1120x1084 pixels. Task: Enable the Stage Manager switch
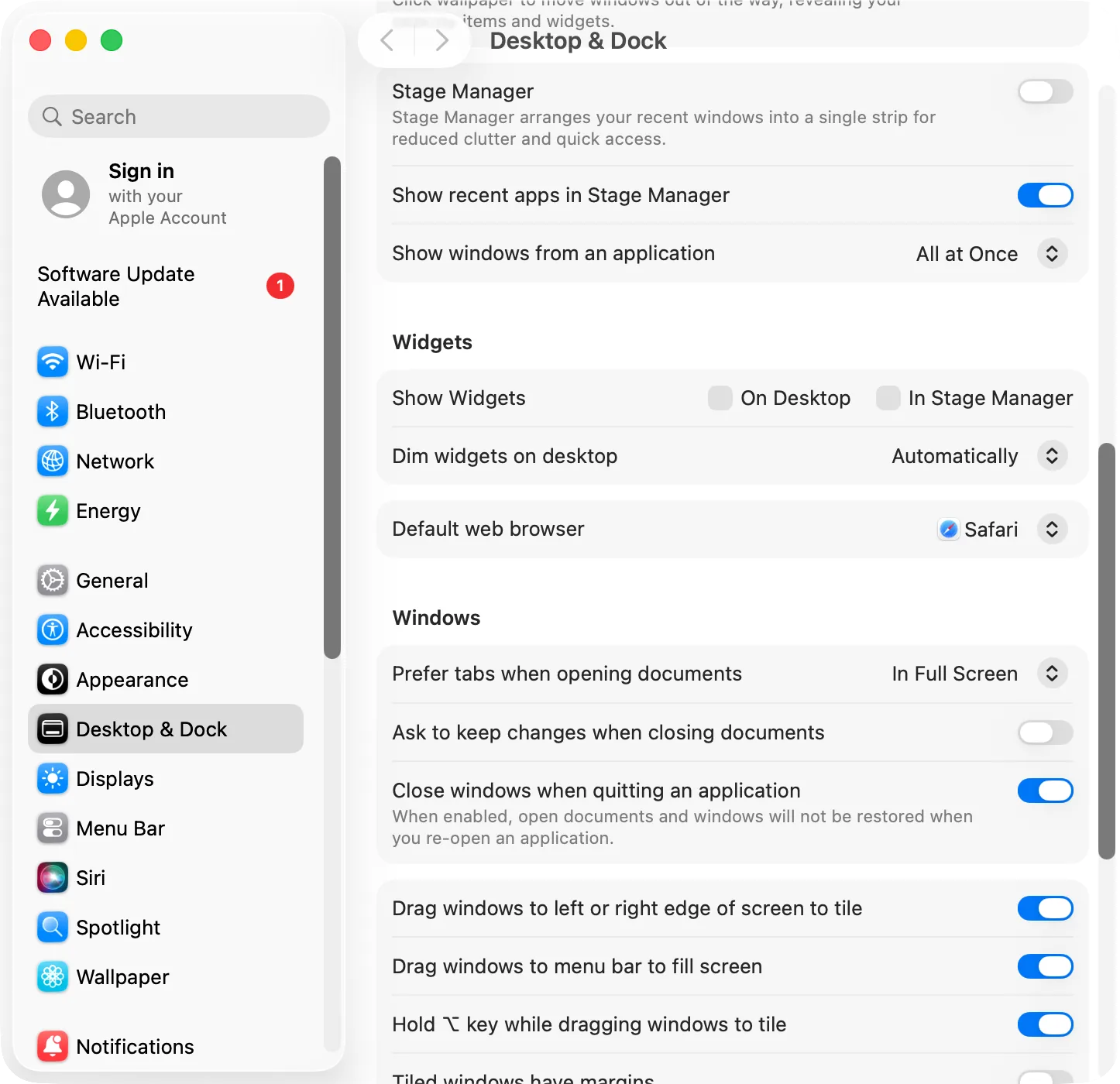1046,91
